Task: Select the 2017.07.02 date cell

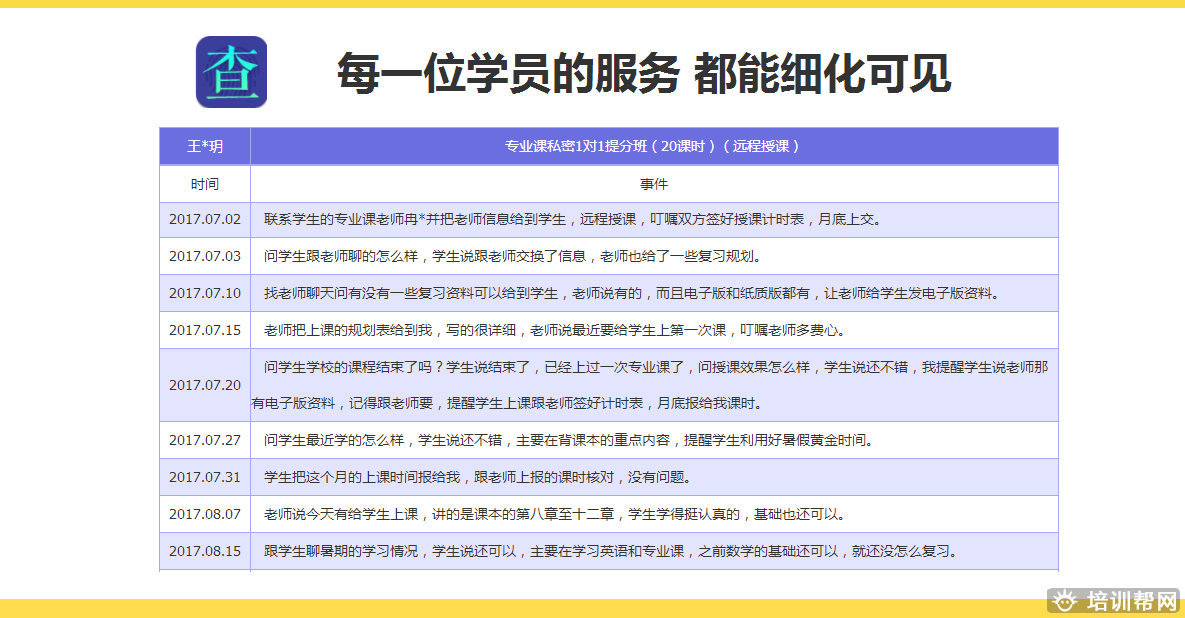Action: pyautogui.click(x=205, y=219)
